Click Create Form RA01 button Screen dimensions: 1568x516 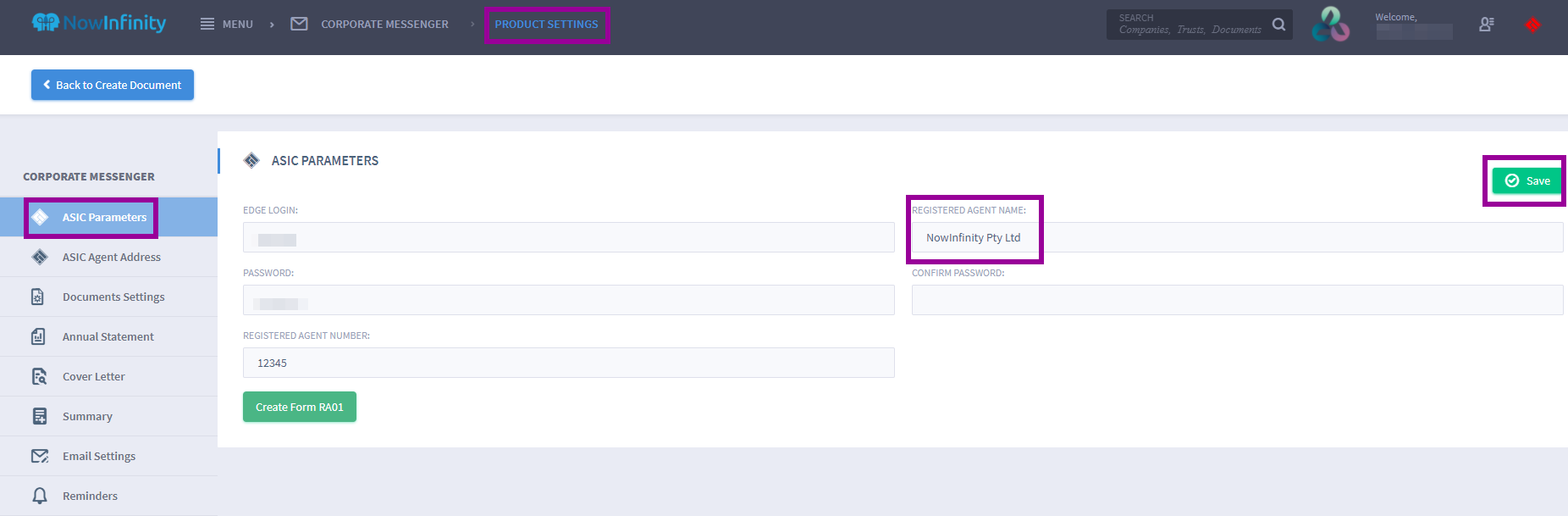tap(300, 407)
